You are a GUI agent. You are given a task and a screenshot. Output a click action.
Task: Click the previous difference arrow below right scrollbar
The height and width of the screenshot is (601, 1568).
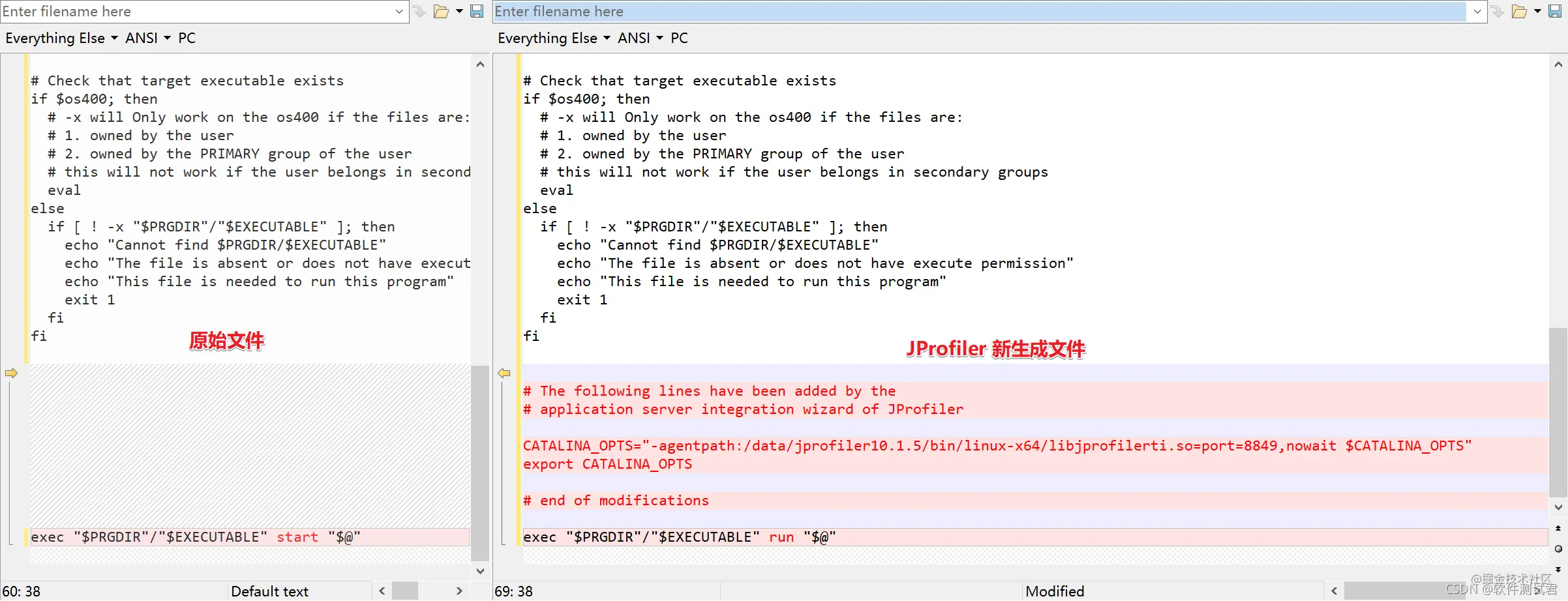pos(1558,529)
